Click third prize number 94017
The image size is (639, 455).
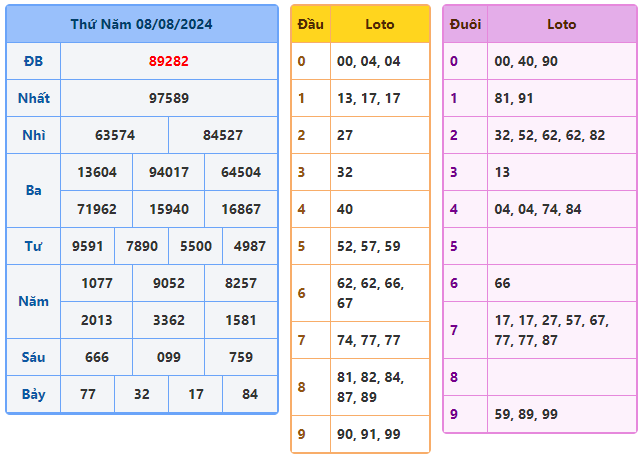tap(168, 172)
